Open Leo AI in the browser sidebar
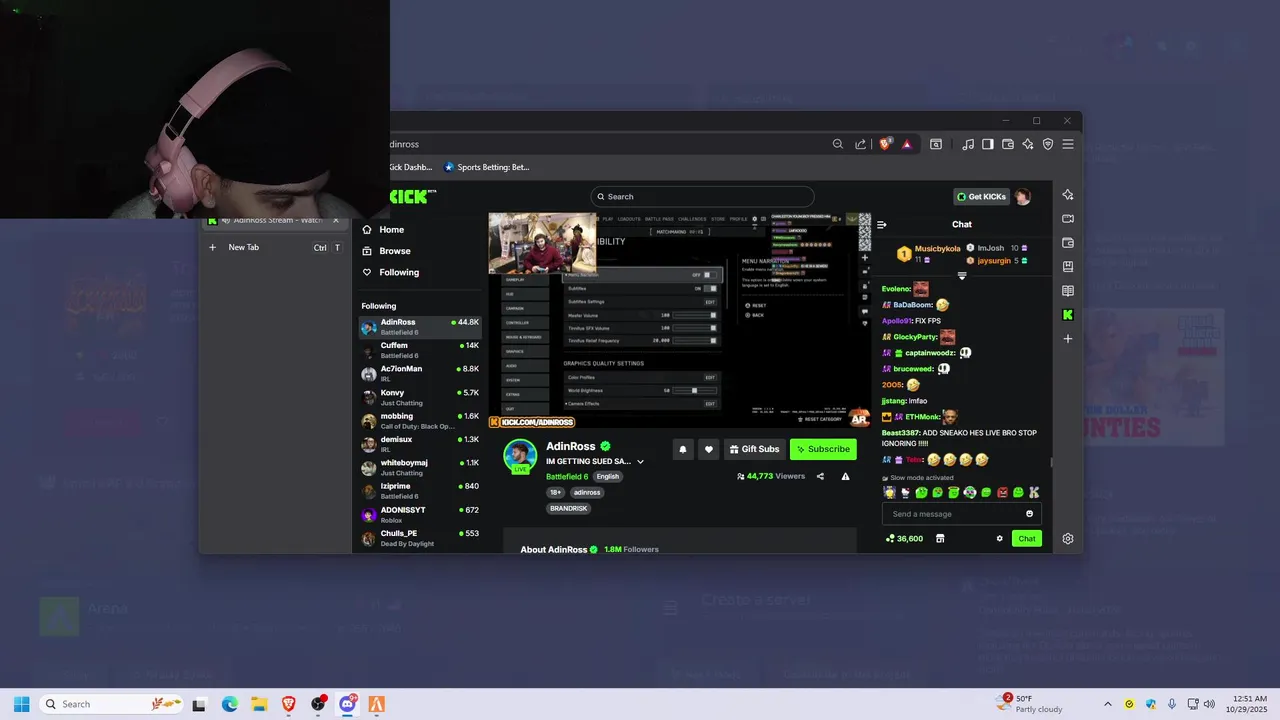The height and width of the screenshot is (720, 1280). 1068,195
